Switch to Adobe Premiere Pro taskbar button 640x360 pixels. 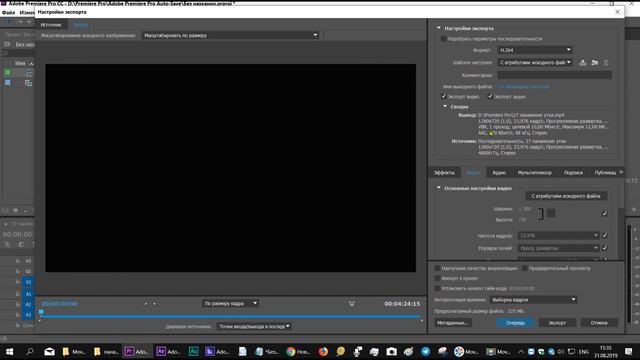coord(136,351)
